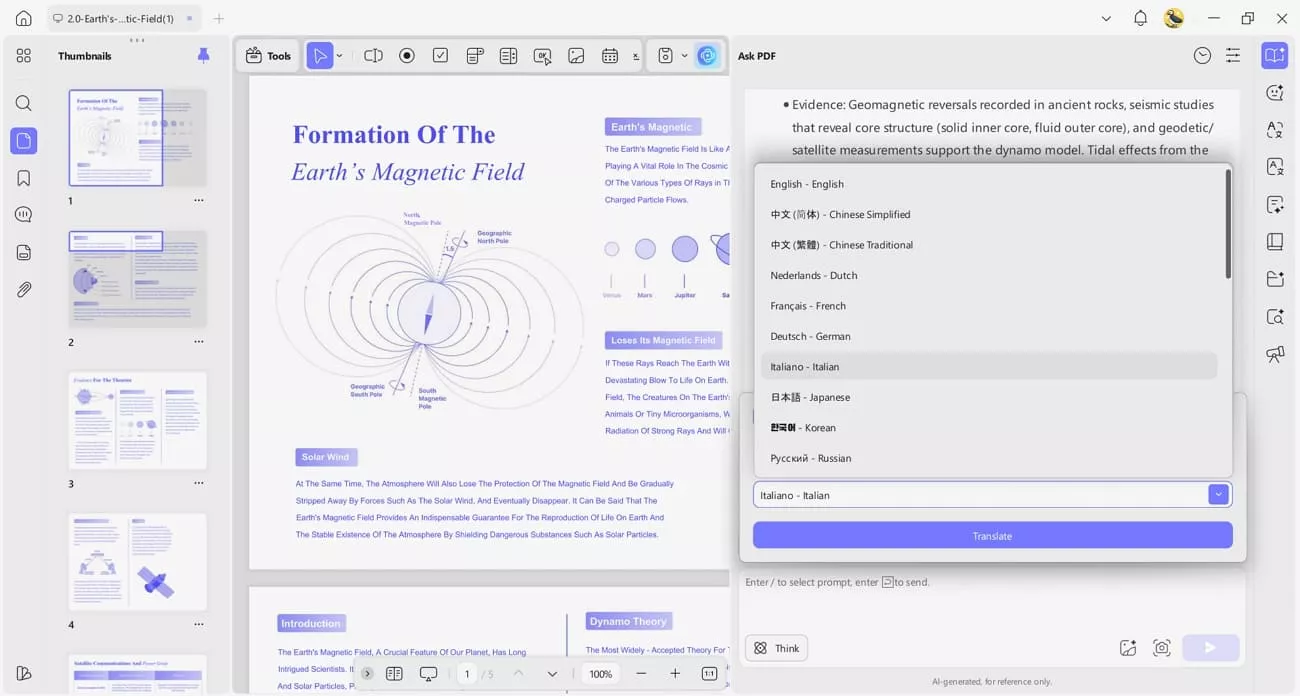
Task: Choose Chinese Simplified language
Action: click(989, 214)
